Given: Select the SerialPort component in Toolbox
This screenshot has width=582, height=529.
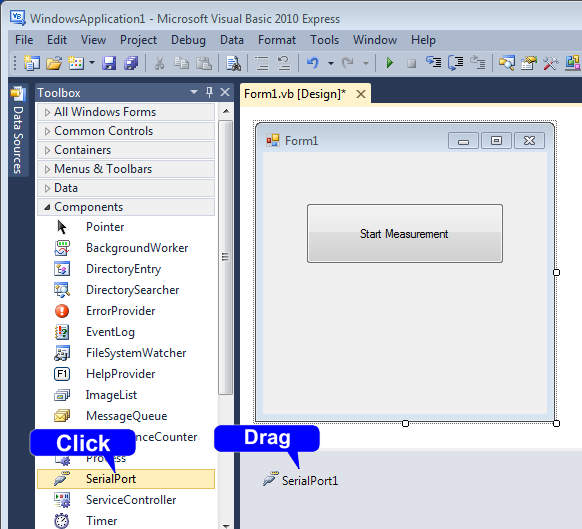Looking at the screenshot, I should coord(126,479).
